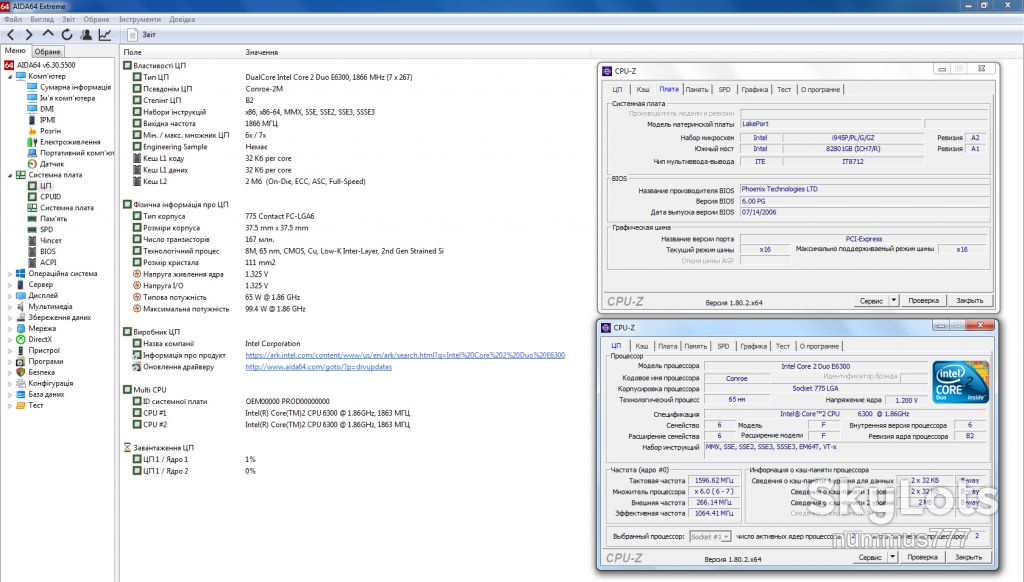Image resolution: width=1024 pixels, height=582 pixels.
Task: Select the Мультимедіа speaker icon
Action: click(x=20, y=306)
